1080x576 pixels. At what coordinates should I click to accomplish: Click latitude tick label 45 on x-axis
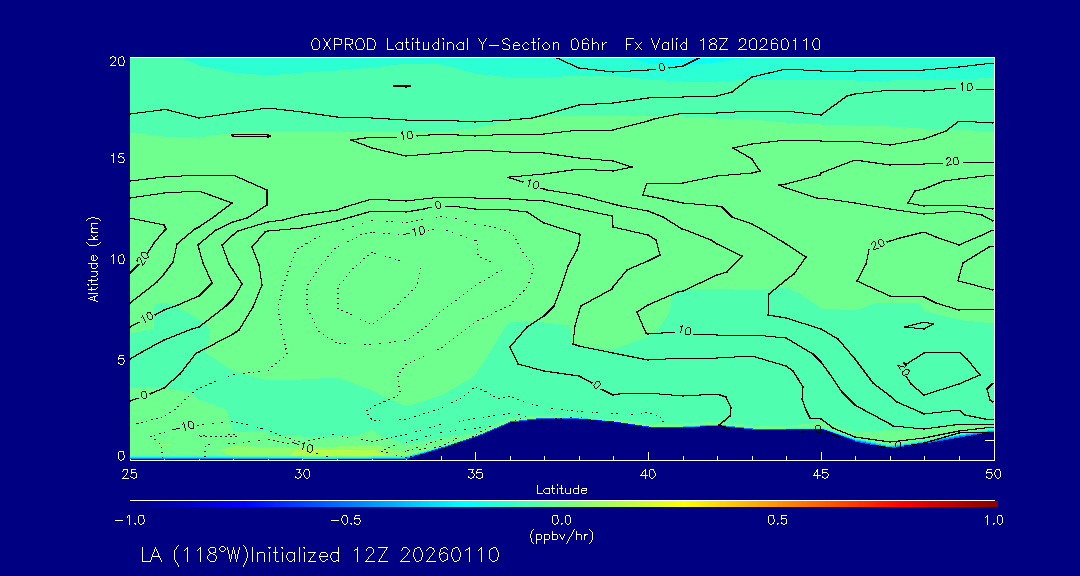click(x=821, y=473)
